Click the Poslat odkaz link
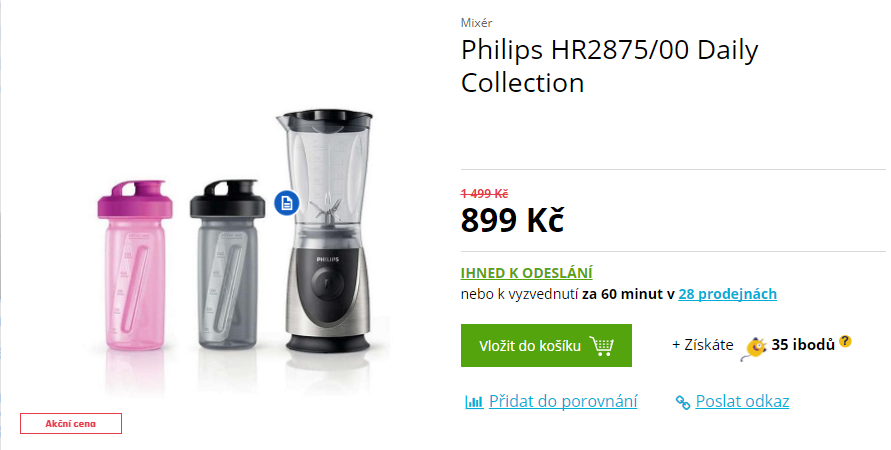The height and width of the screenshot is (450, 891). 742,401
